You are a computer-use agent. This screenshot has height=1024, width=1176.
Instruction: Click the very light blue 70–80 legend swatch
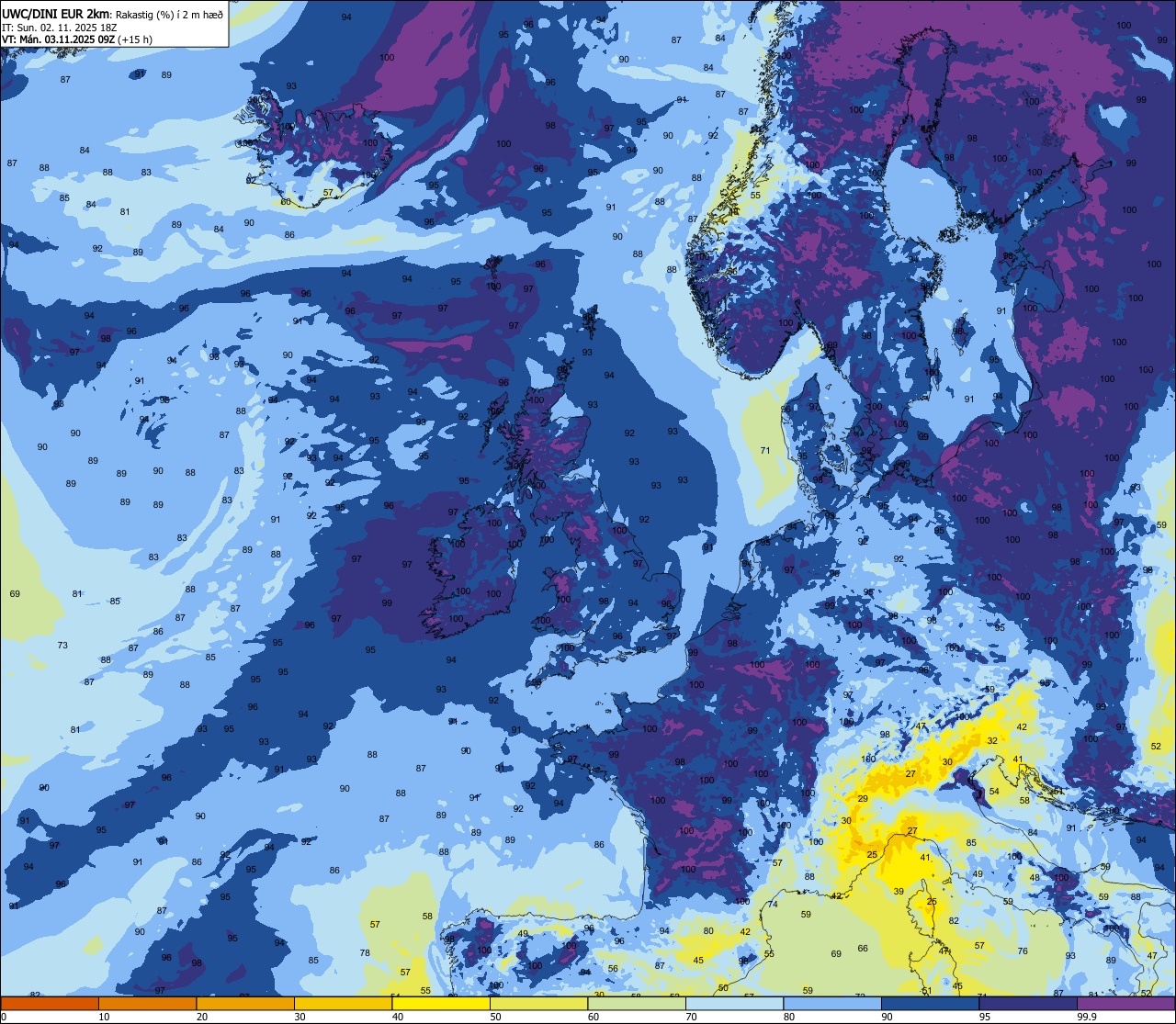[734, 1003]
